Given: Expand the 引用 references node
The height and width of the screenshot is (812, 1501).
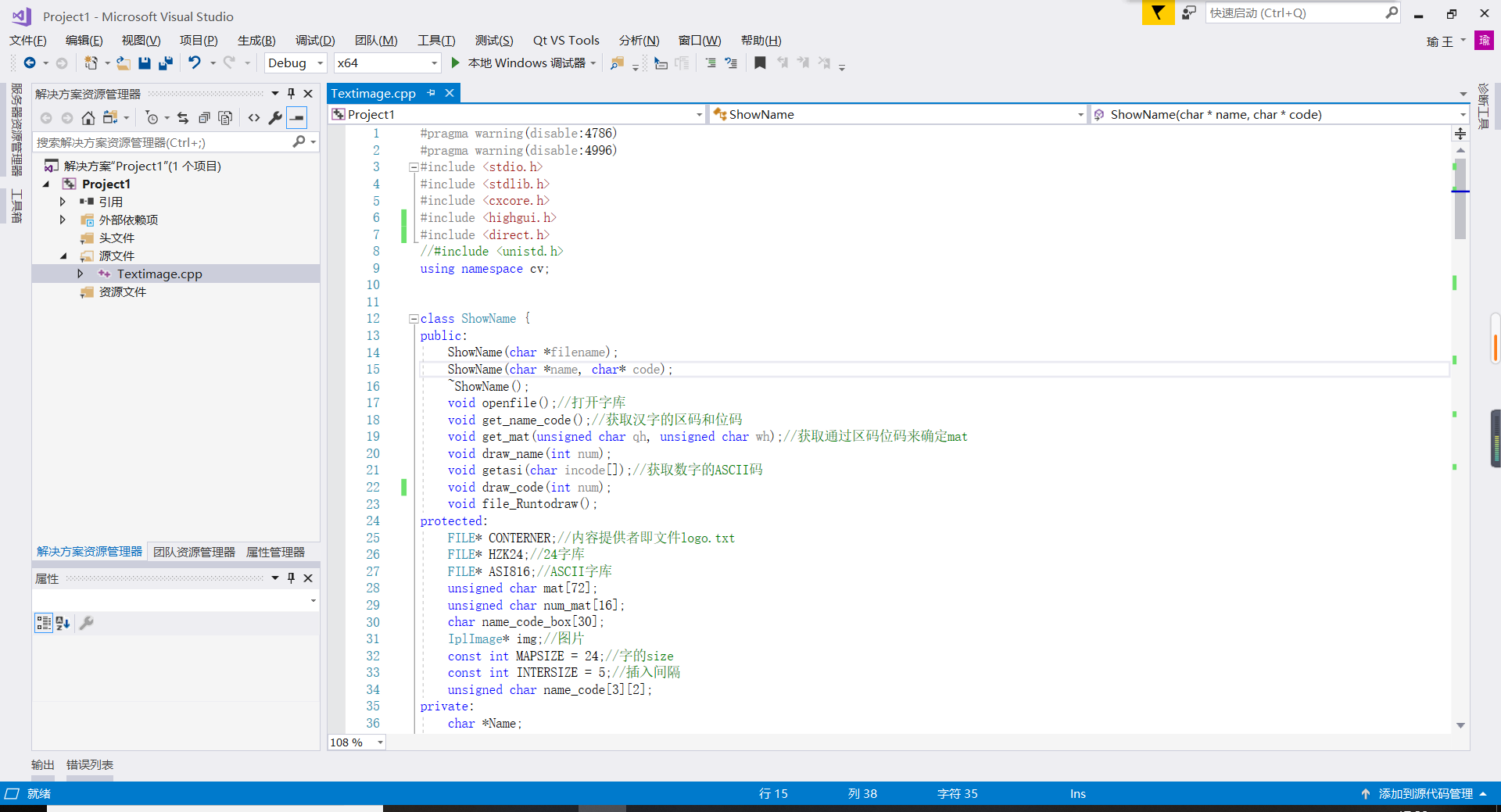Looking at the screenshot, I should tap(63, 202).
